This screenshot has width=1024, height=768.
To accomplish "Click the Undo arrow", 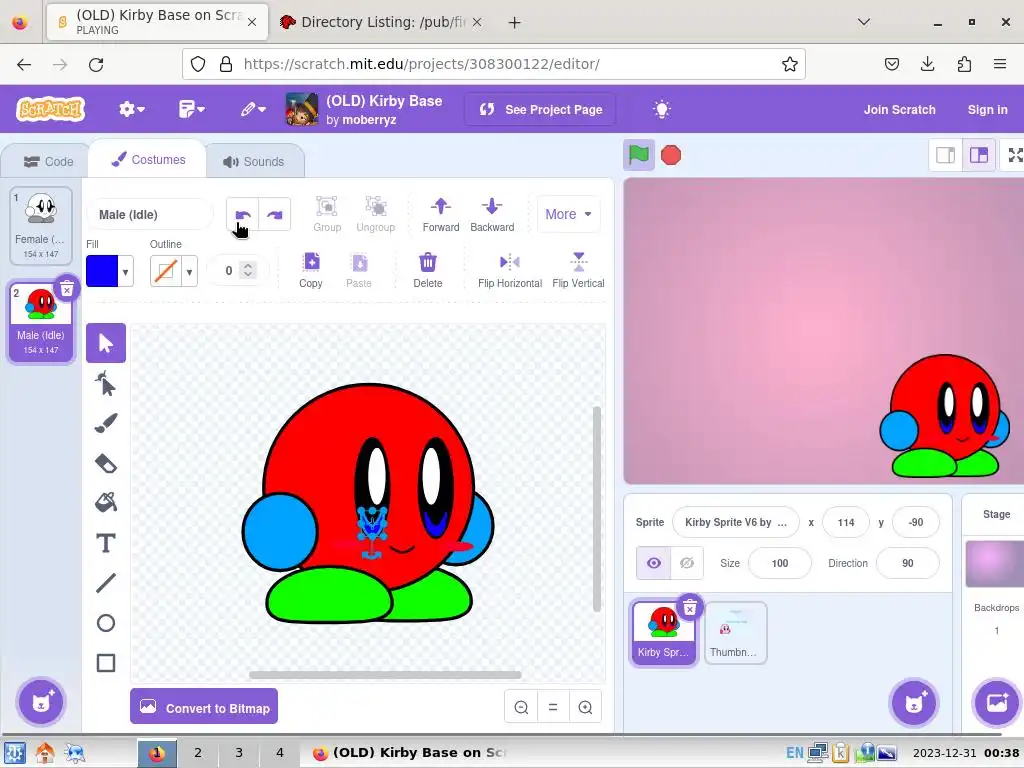I will tap(242, 214).
